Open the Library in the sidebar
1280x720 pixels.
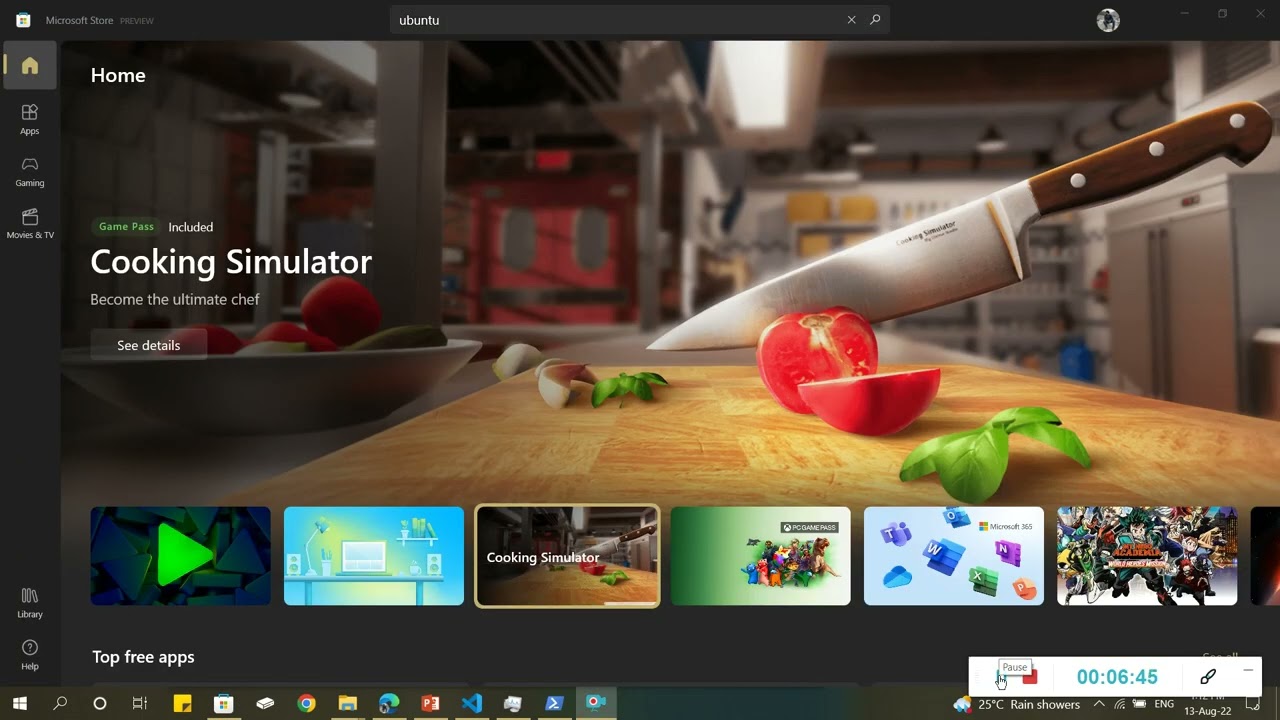click(x=30, y=602)
